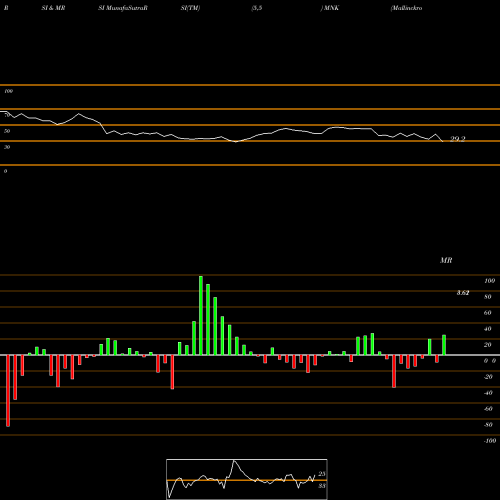Click the 40 label on MR axis

tap(488, 329)
